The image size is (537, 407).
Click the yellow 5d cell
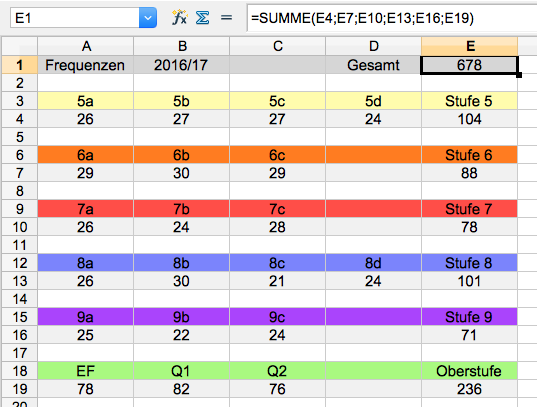coord(373,101)
